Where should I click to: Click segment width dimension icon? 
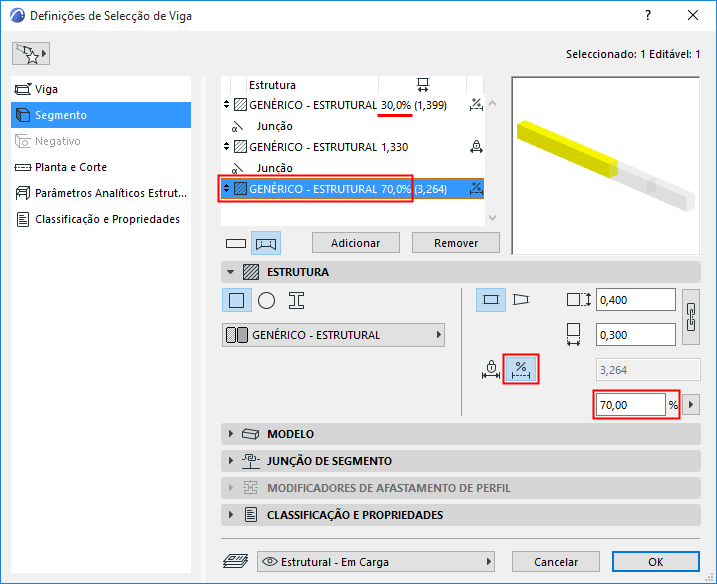pos(573,335)
